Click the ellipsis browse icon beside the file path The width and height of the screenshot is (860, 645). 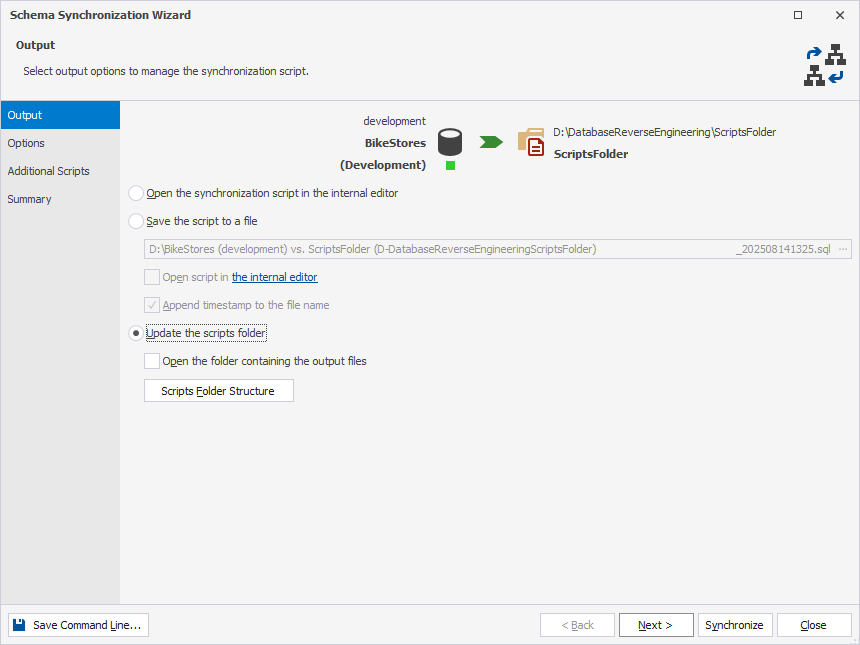(842, 248)
